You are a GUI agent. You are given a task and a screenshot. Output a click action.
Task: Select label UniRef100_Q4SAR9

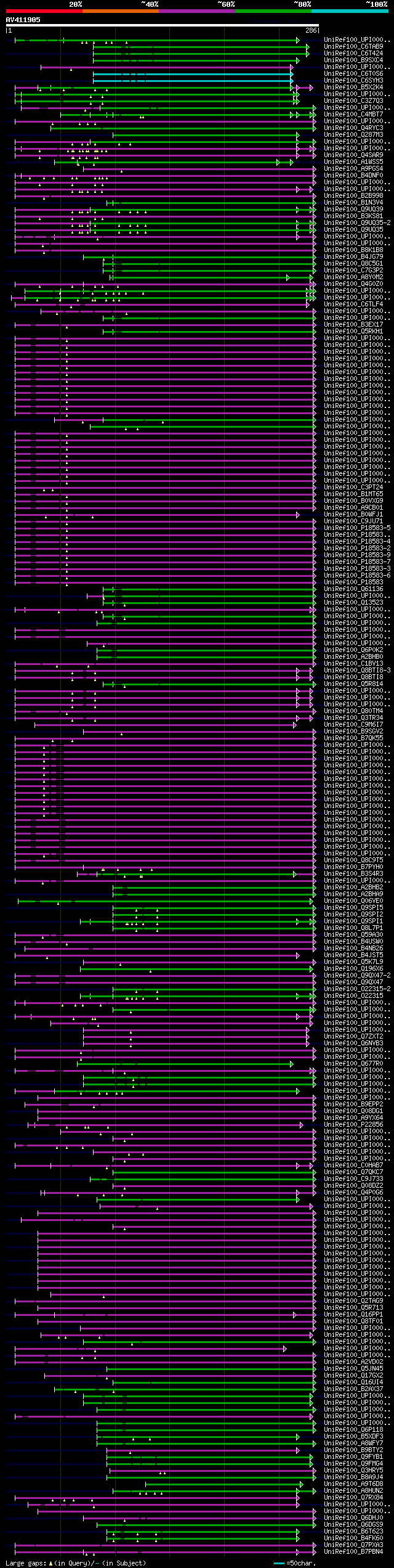pyautogui.click(x=353, y=155)
